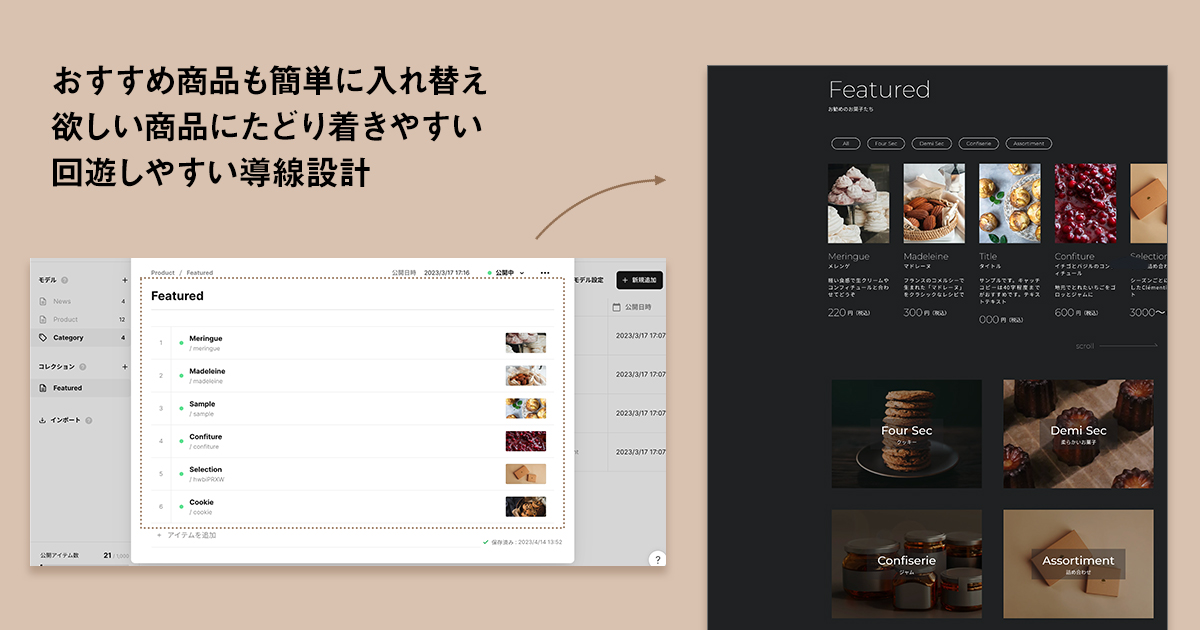Open the Meringue row in the list
The image size is (1200, 630).
point(352,343)
